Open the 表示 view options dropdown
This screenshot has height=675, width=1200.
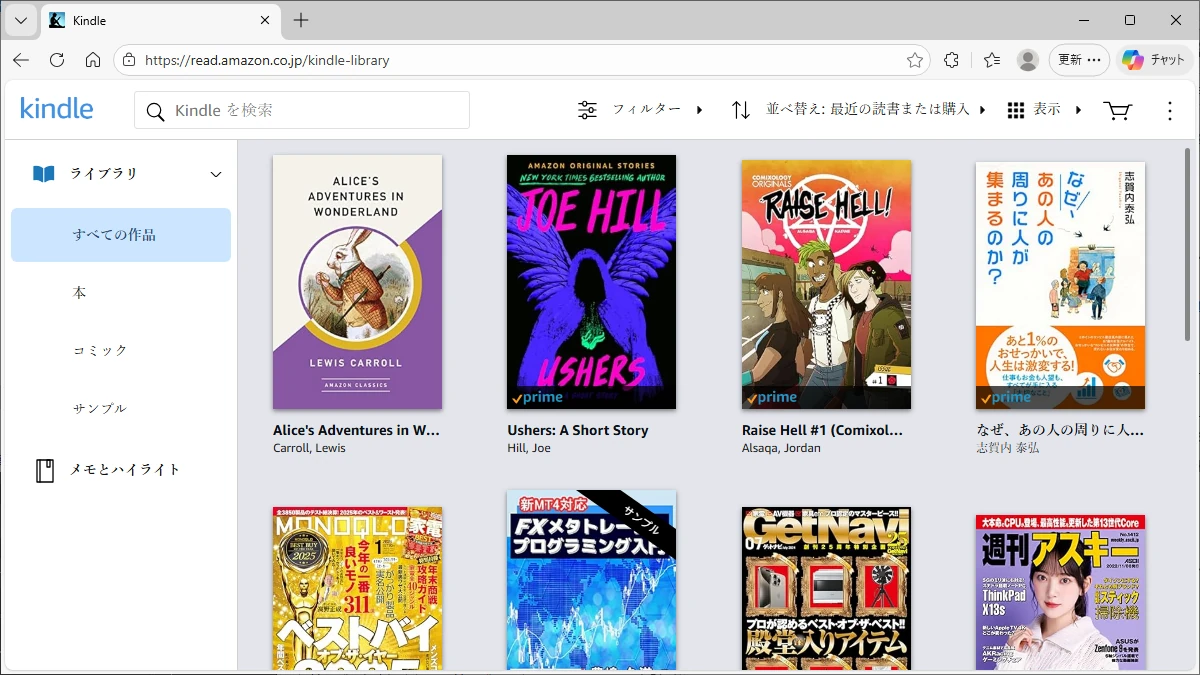(1044, 110)
